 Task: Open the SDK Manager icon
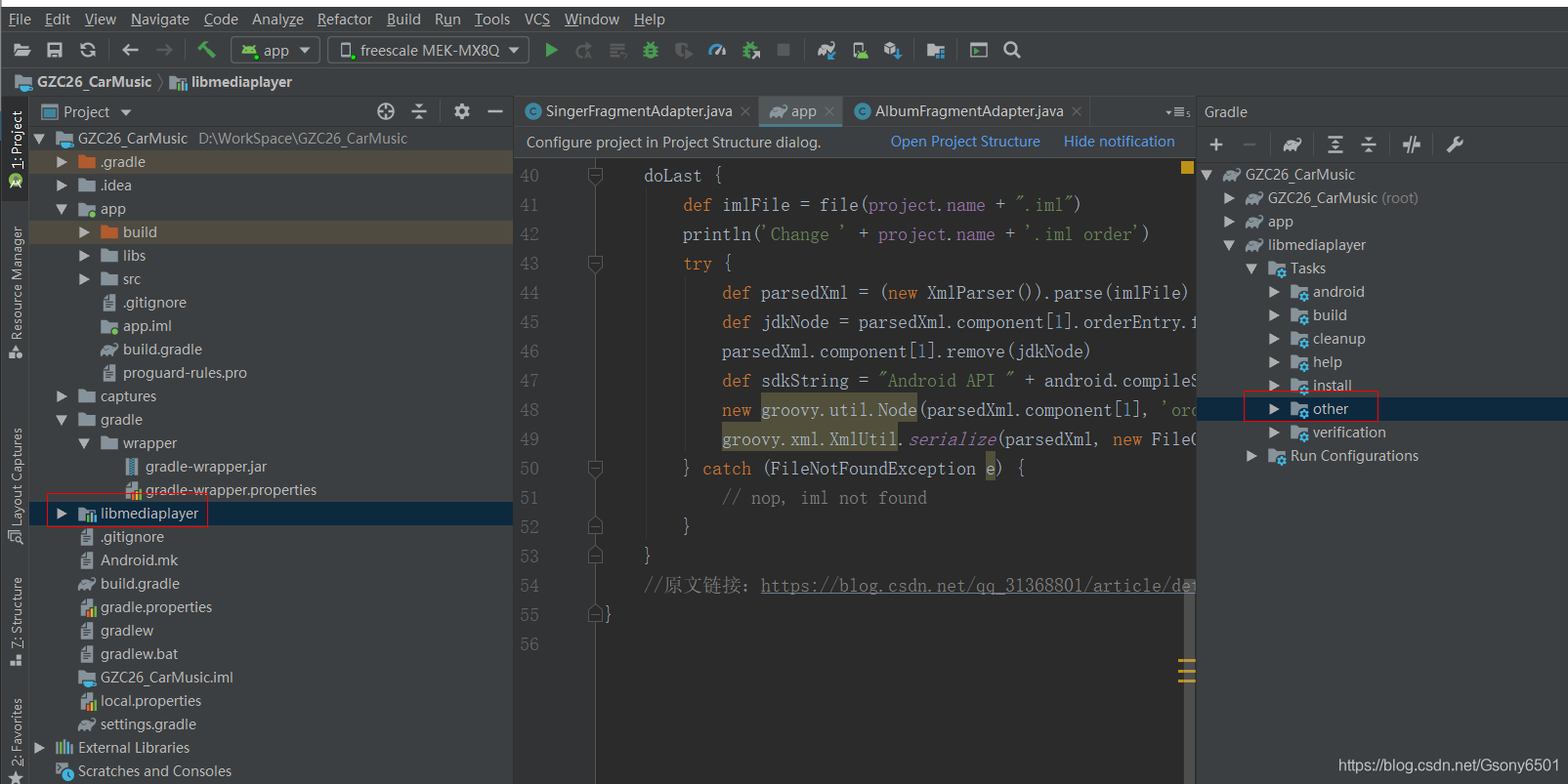[x=892, y=50]
